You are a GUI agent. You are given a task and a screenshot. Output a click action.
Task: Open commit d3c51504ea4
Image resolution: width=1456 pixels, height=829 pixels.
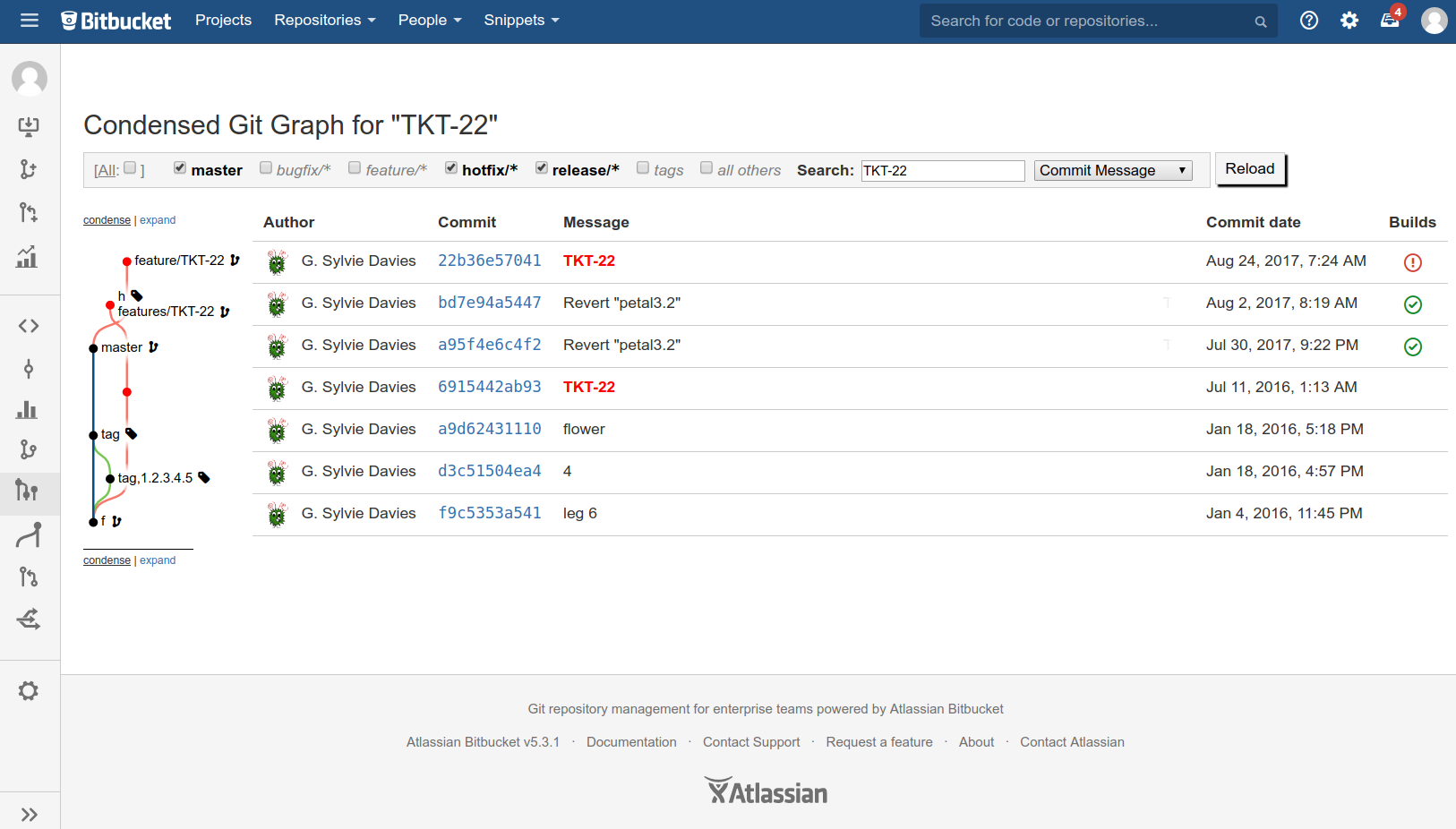tap(490, 471)
